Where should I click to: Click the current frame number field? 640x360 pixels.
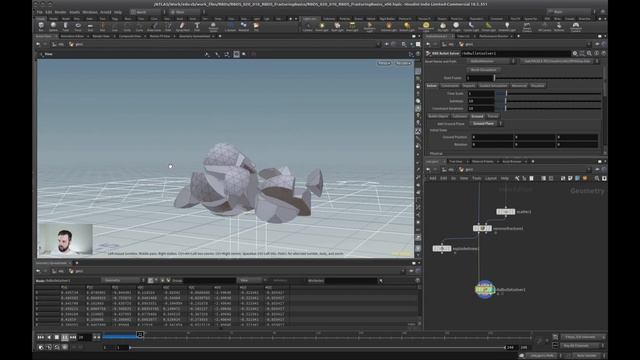pyautogui.click(x=84, y=337)
